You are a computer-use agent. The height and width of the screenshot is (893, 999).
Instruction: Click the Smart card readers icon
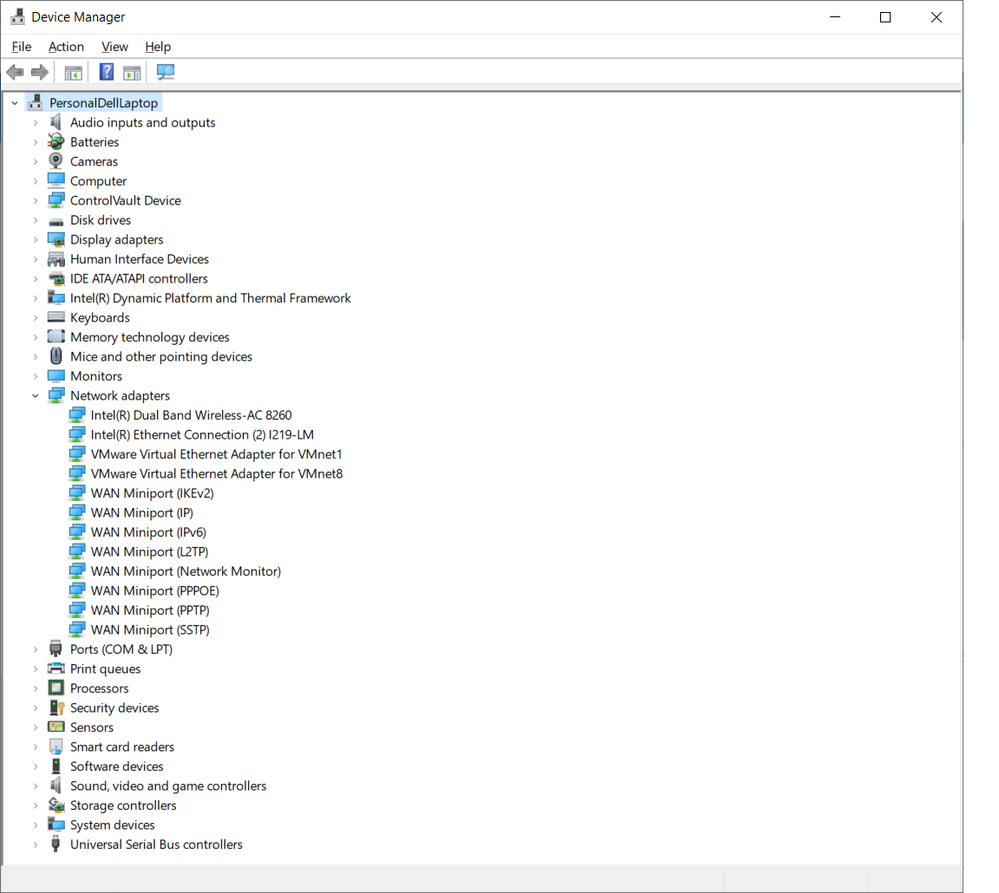56,747
